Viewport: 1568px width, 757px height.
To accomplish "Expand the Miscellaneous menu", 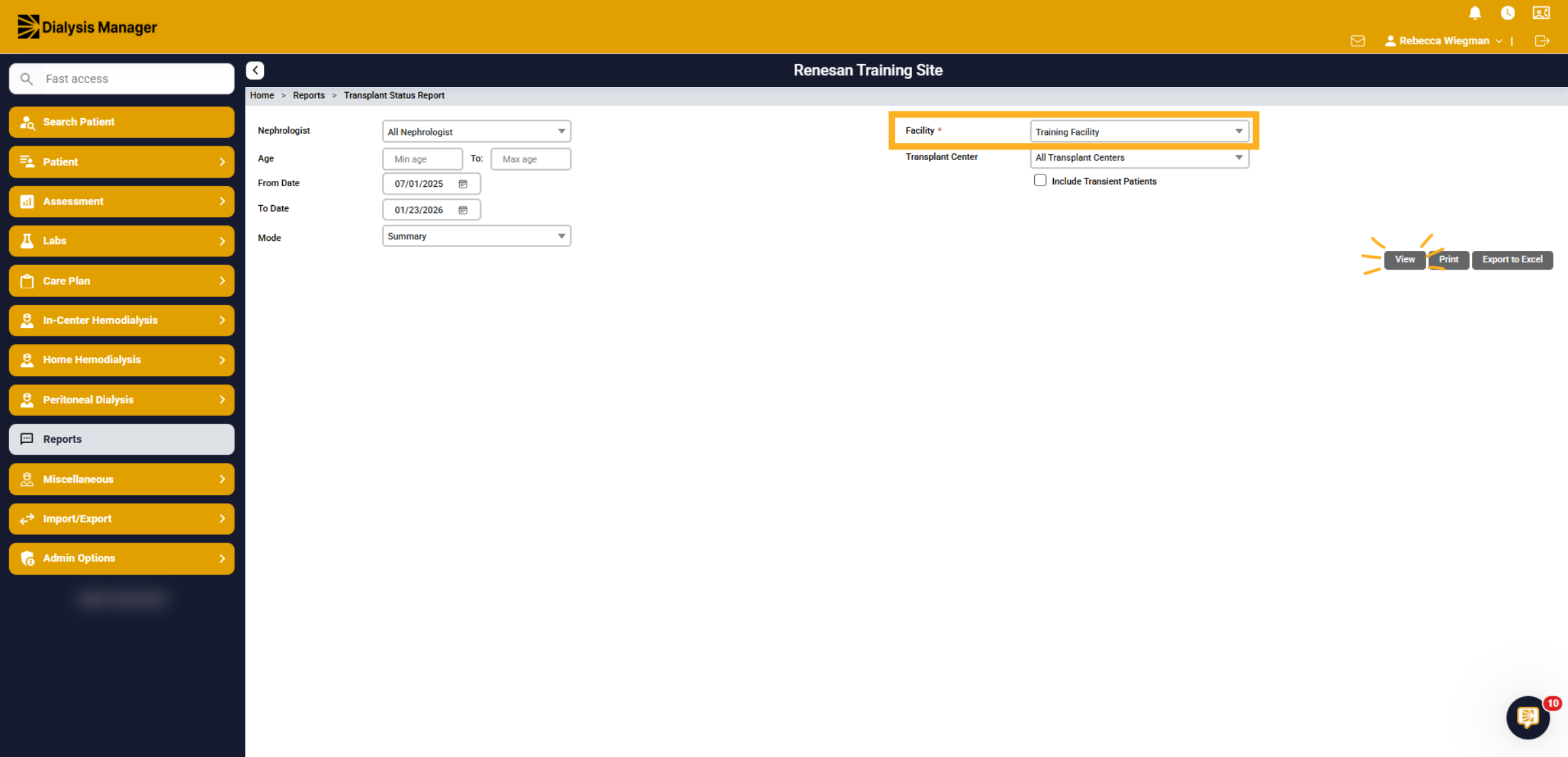I will click(122, 479).
